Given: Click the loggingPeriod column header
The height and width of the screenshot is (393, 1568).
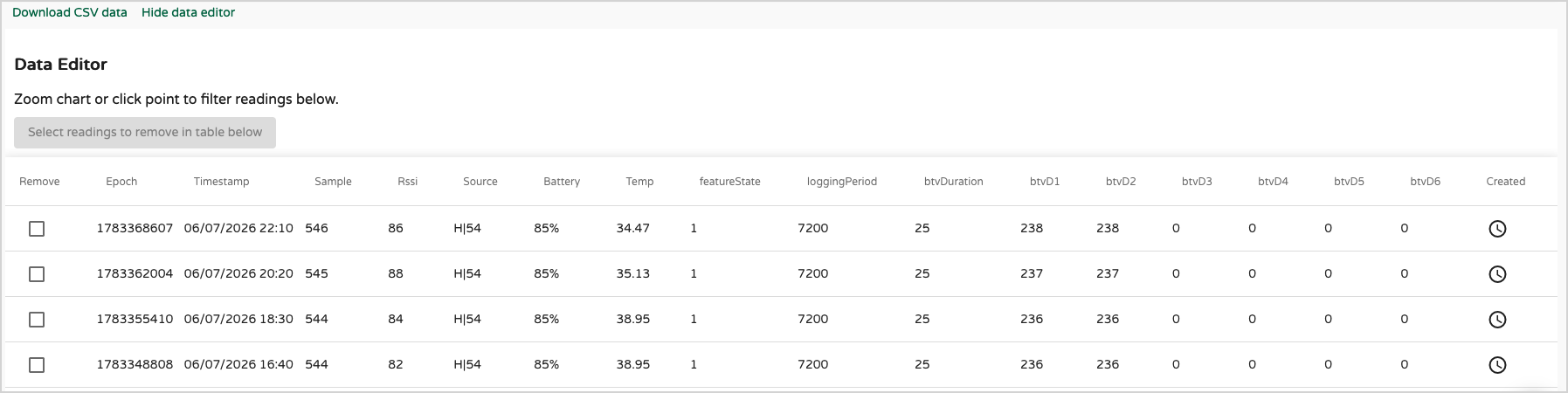Looking at the screenshot, I should click(x=842, y=182).
